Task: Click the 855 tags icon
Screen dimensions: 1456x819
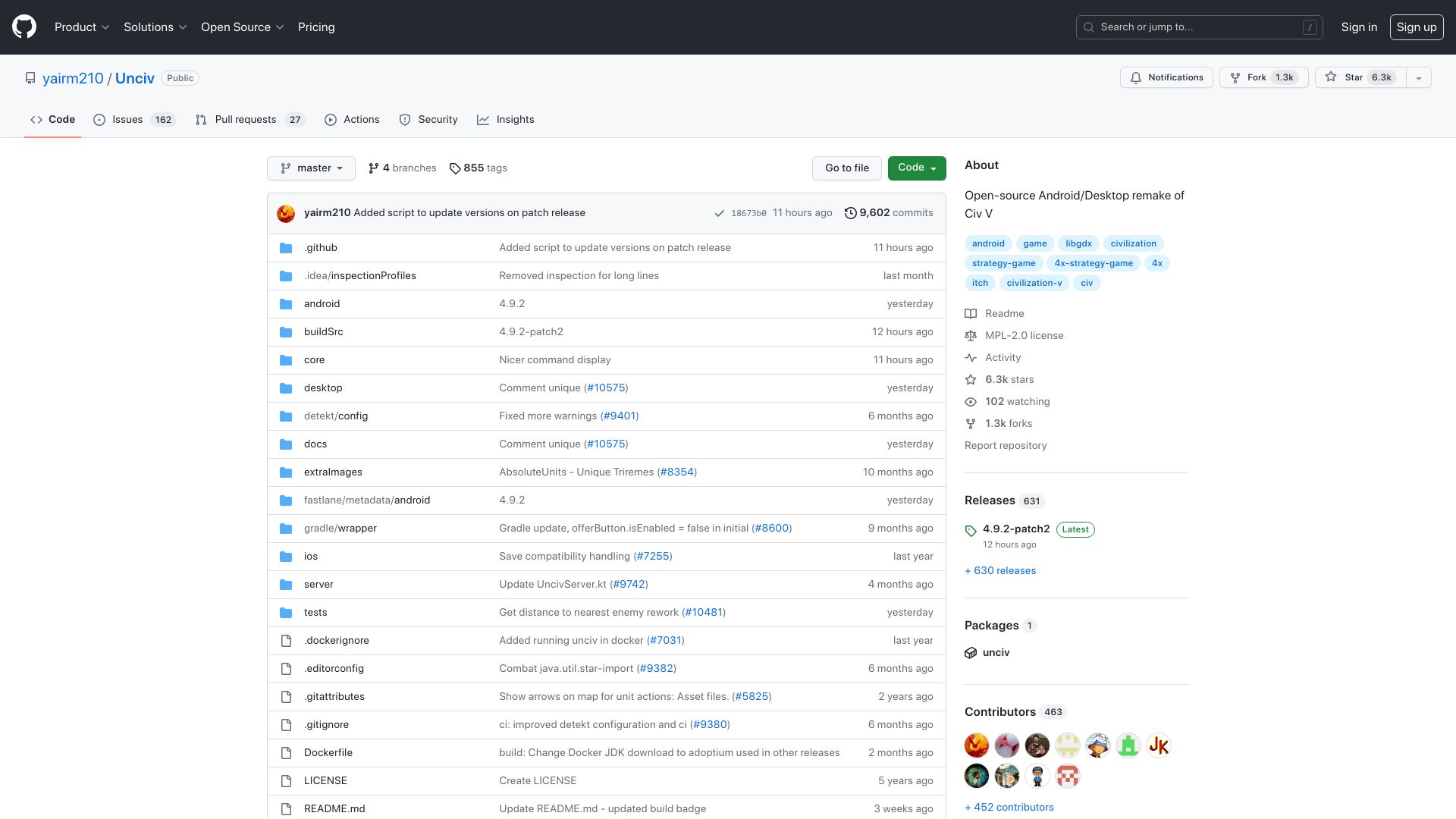Action: (x=455, y=168)
